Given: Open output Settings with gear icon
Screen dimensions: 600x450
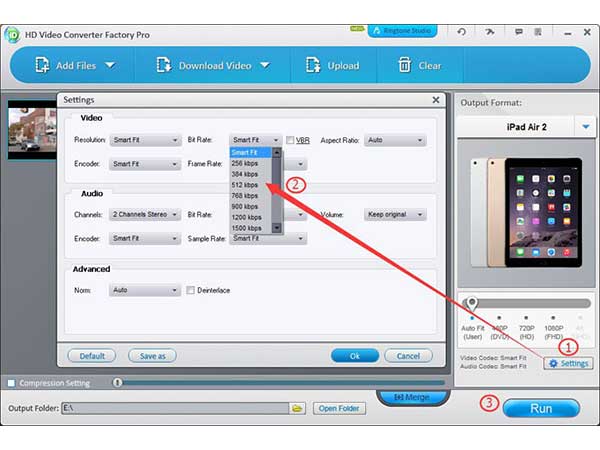Looking at the screenshot, I should point(568,363).
